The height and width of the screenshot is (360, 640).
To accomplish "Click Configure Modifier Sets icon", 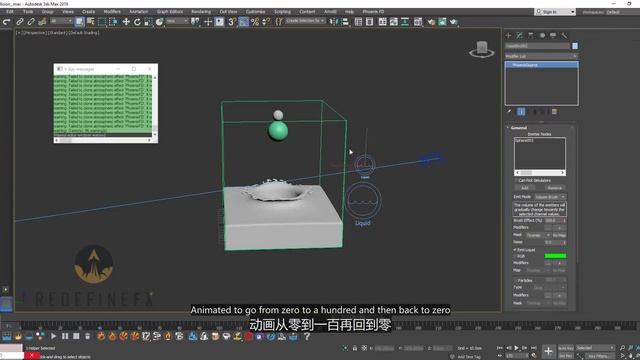I will click(x=554, y=111).
